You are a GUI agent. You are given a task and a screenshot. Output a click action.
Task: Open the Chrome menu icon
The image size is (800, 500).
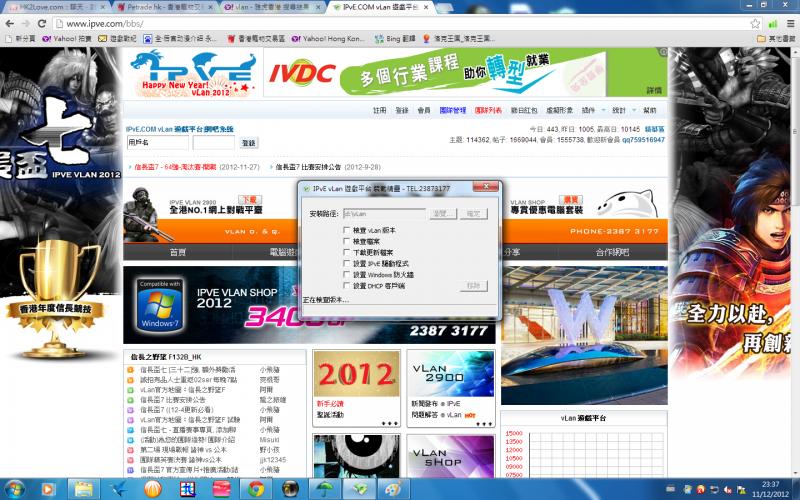(790, 23)
